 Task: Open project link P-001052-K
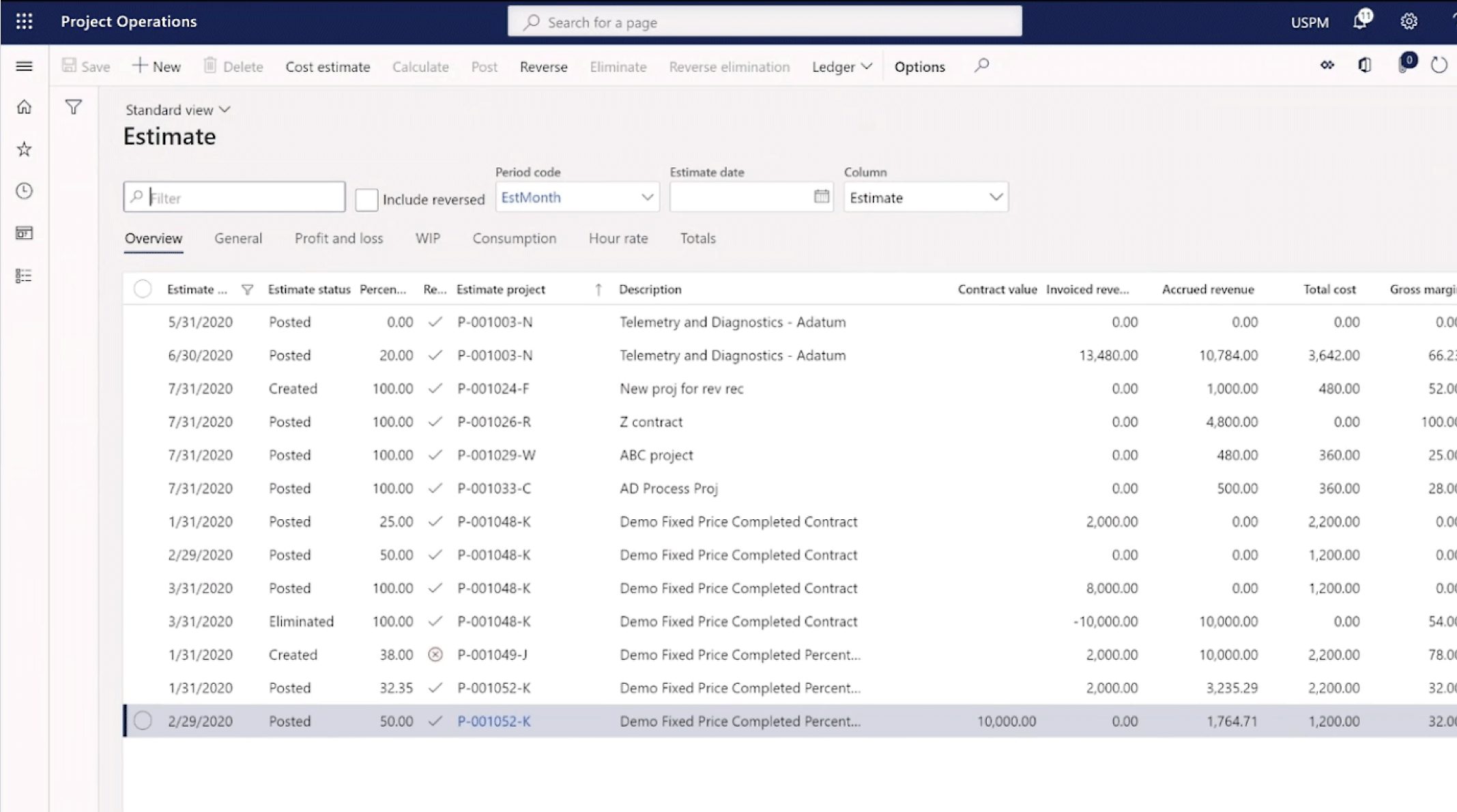click(x=494, y=721)
